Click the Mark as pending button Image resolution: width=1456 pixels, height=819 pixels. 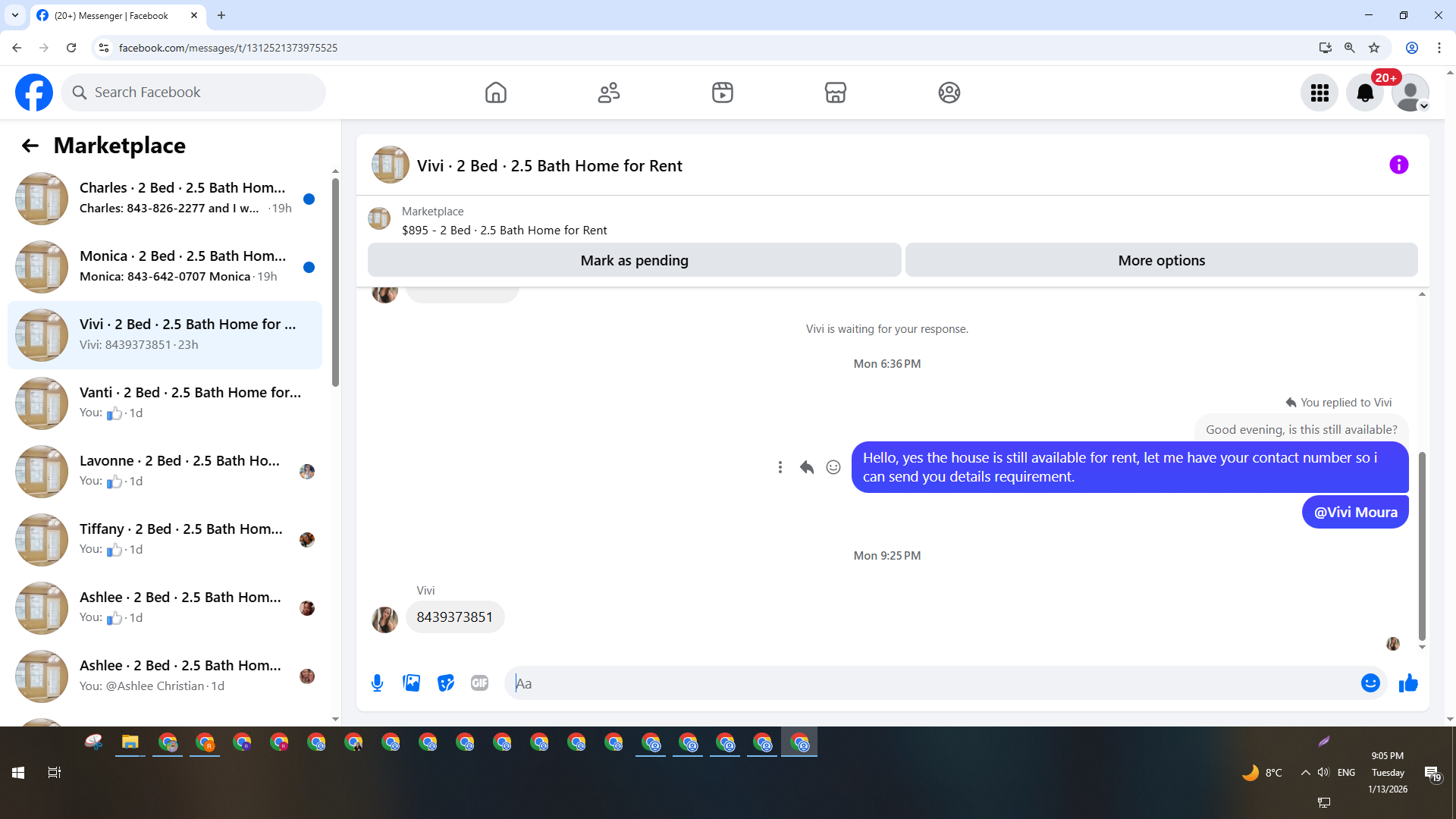point(634,260)
